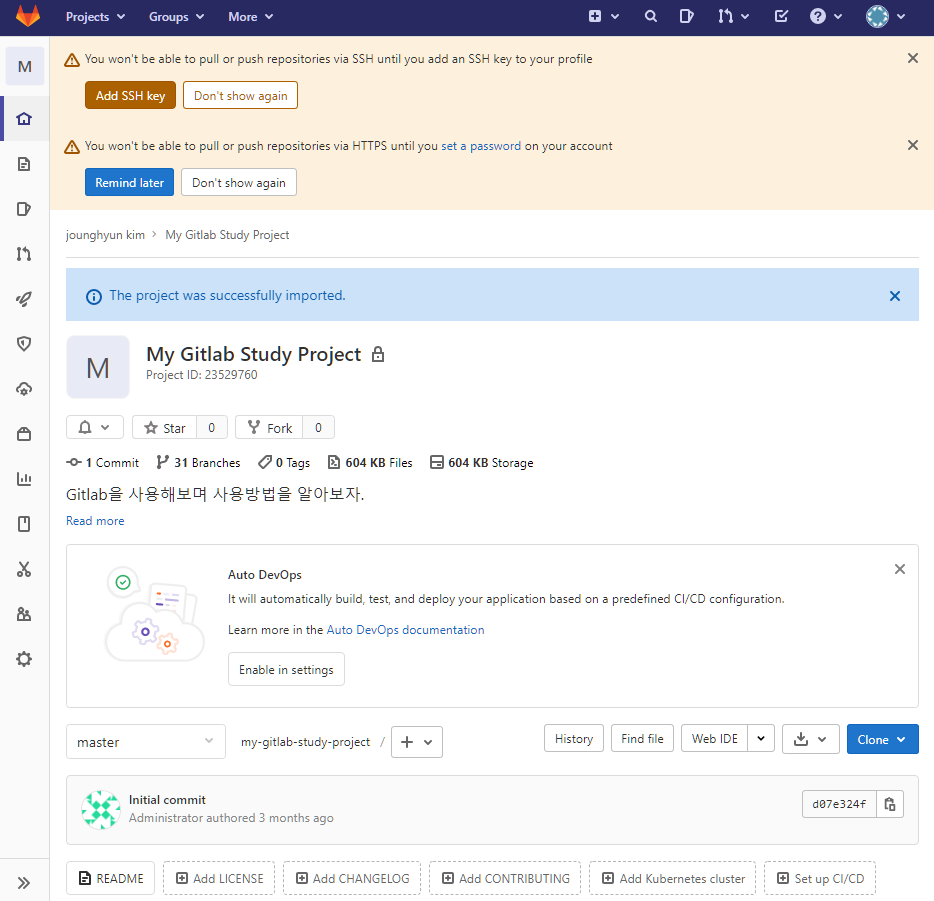Open Analytics chart icon in sidebar

[24, 479]
